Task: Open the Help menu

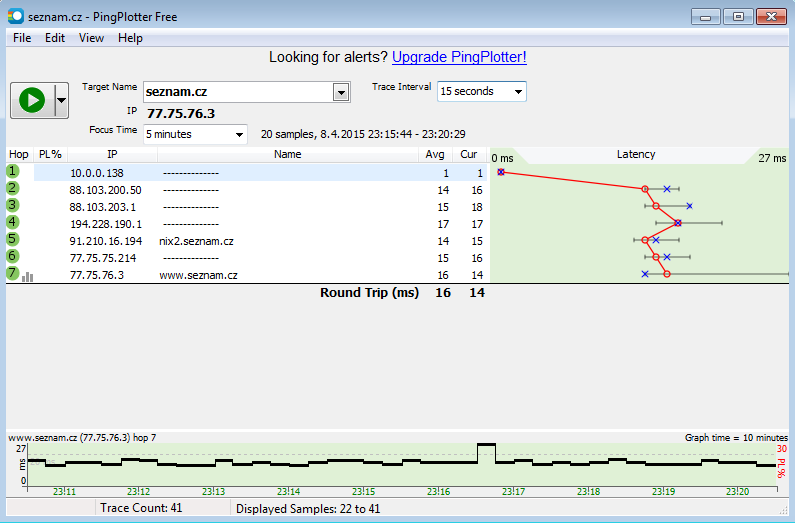Action: pos(130,38)
